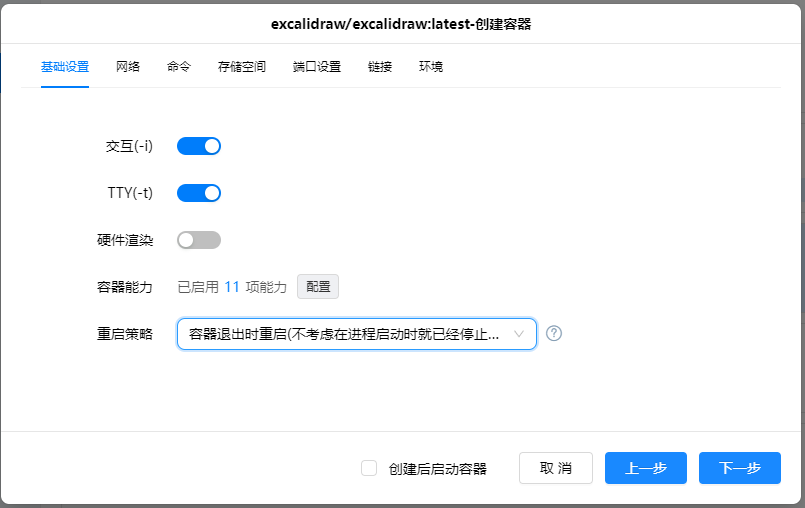Check the 创建后启动容器 checkbox

pos(369,468)
